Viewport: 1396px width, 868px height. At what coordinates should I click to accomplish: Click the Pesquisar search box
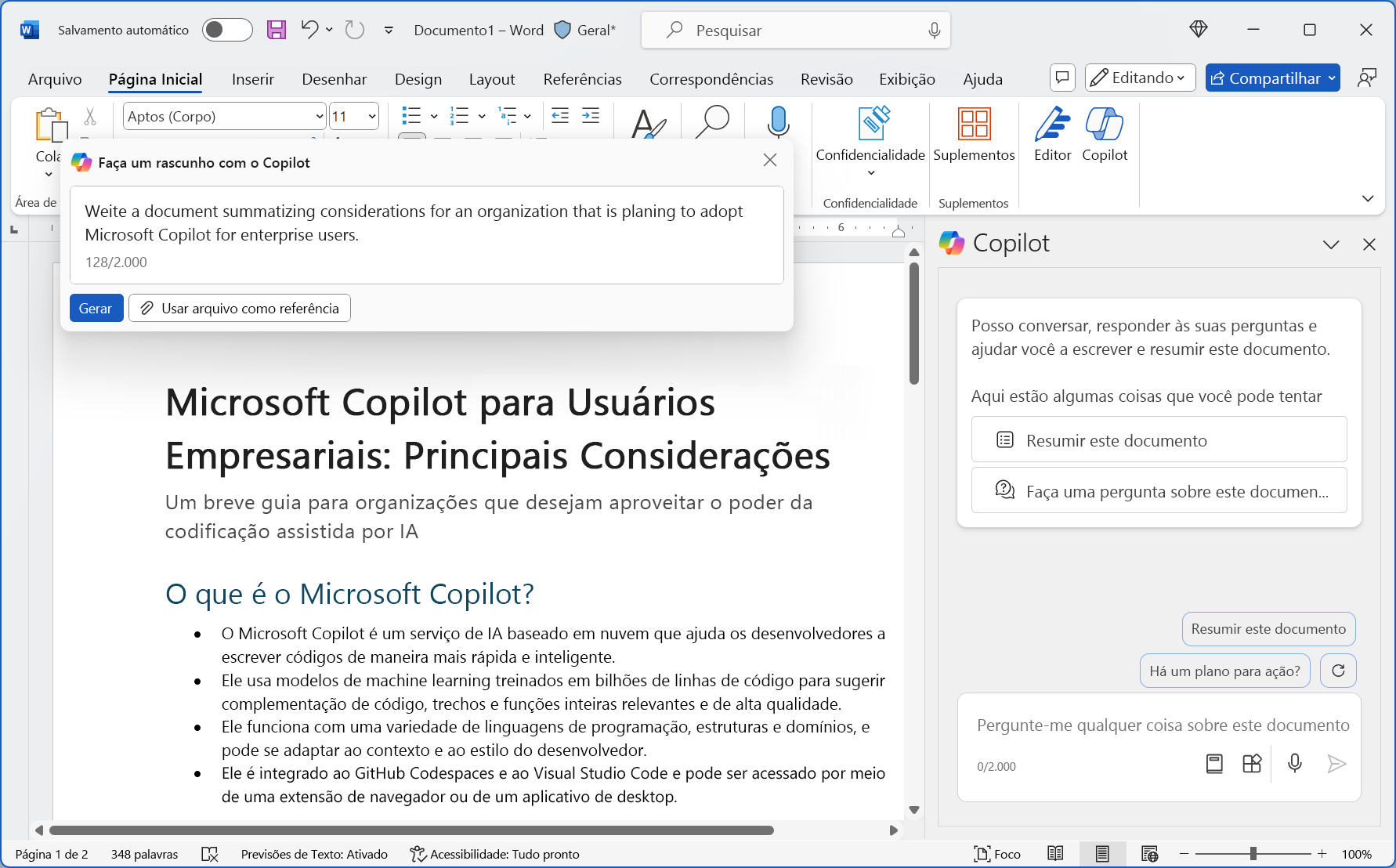click(x=795, y=31)
